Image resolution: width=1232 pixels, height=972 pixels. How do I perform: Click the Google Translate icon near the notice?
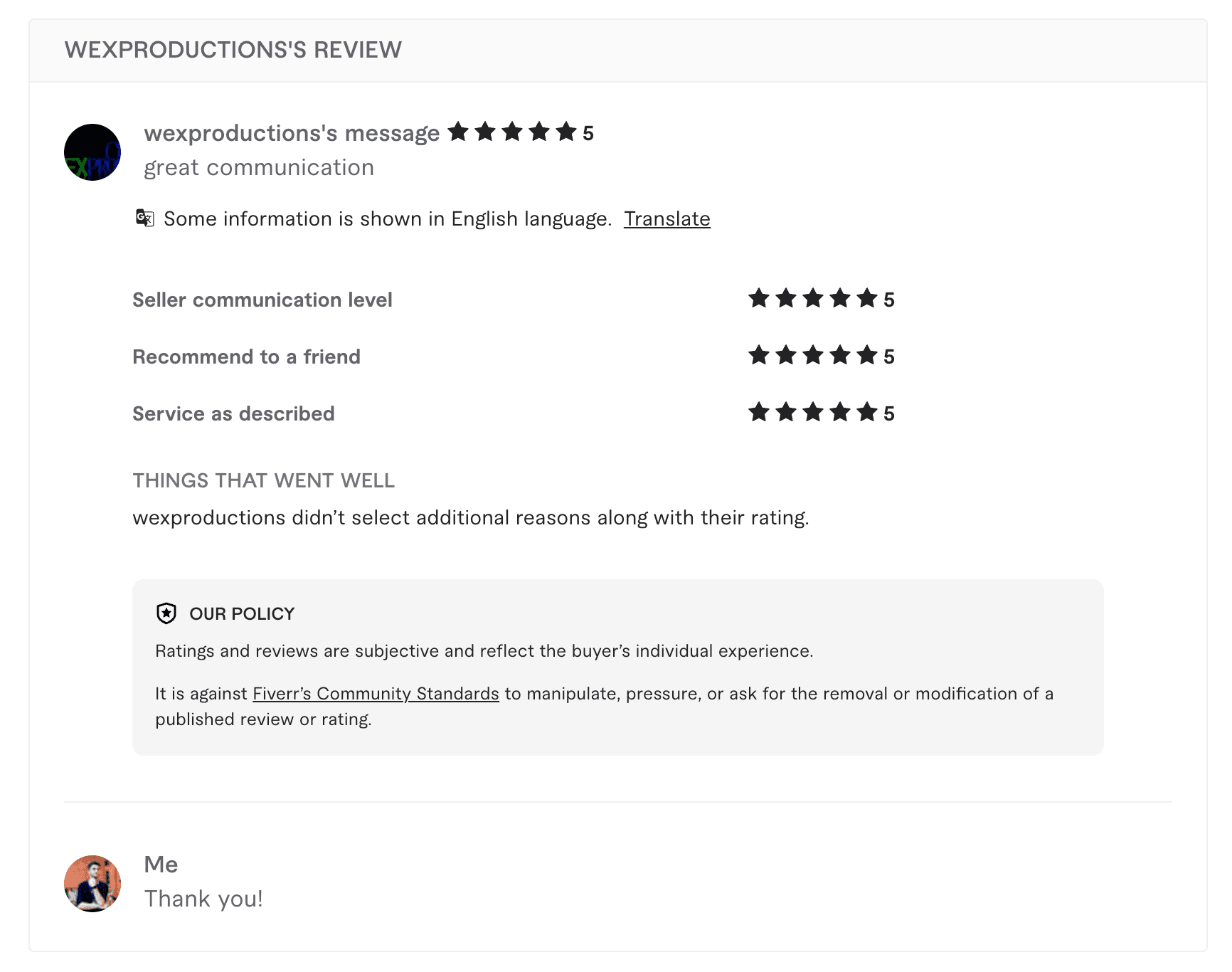[144, 218]
